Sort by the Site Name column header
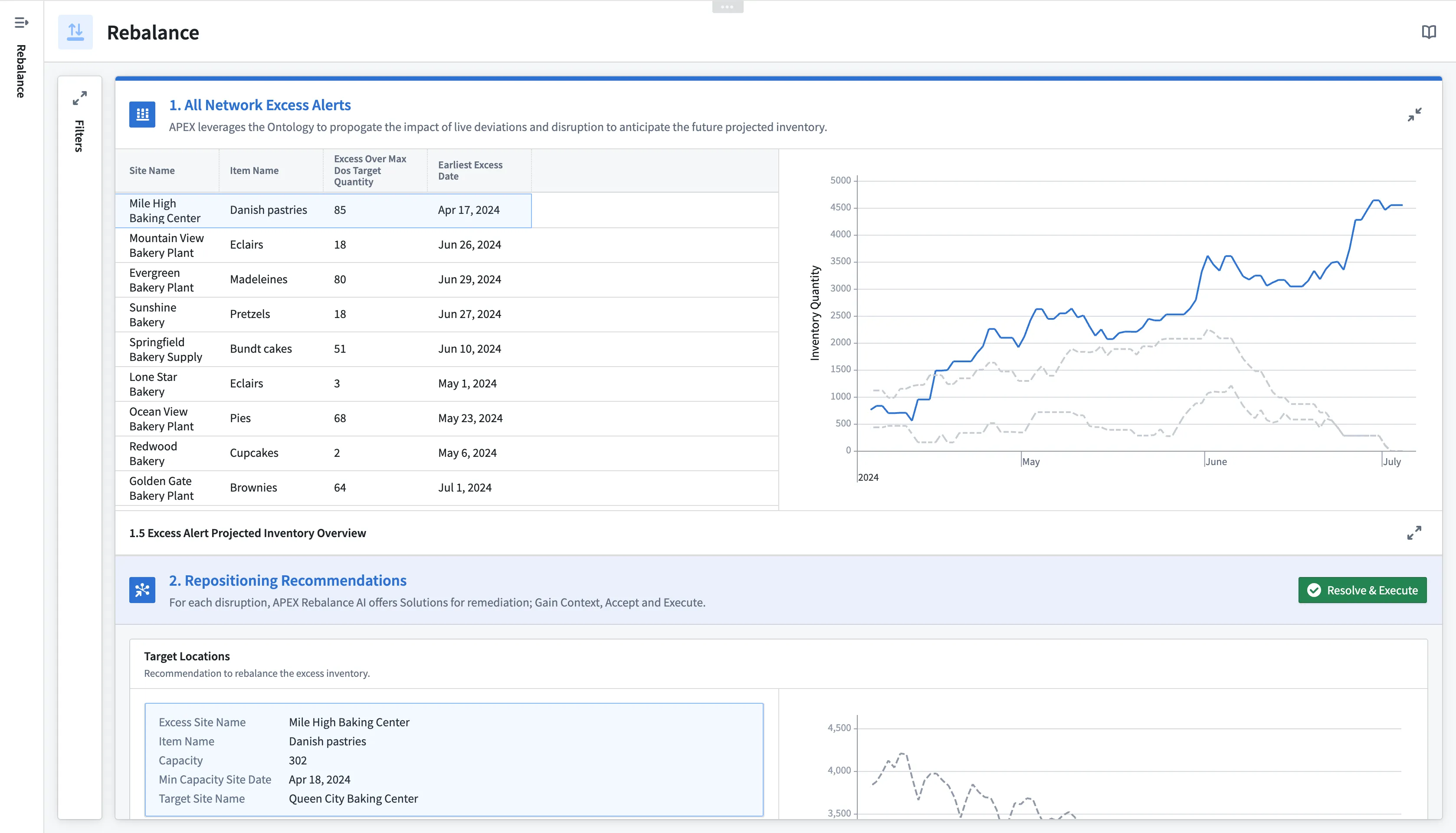 (x=152, y=171)
